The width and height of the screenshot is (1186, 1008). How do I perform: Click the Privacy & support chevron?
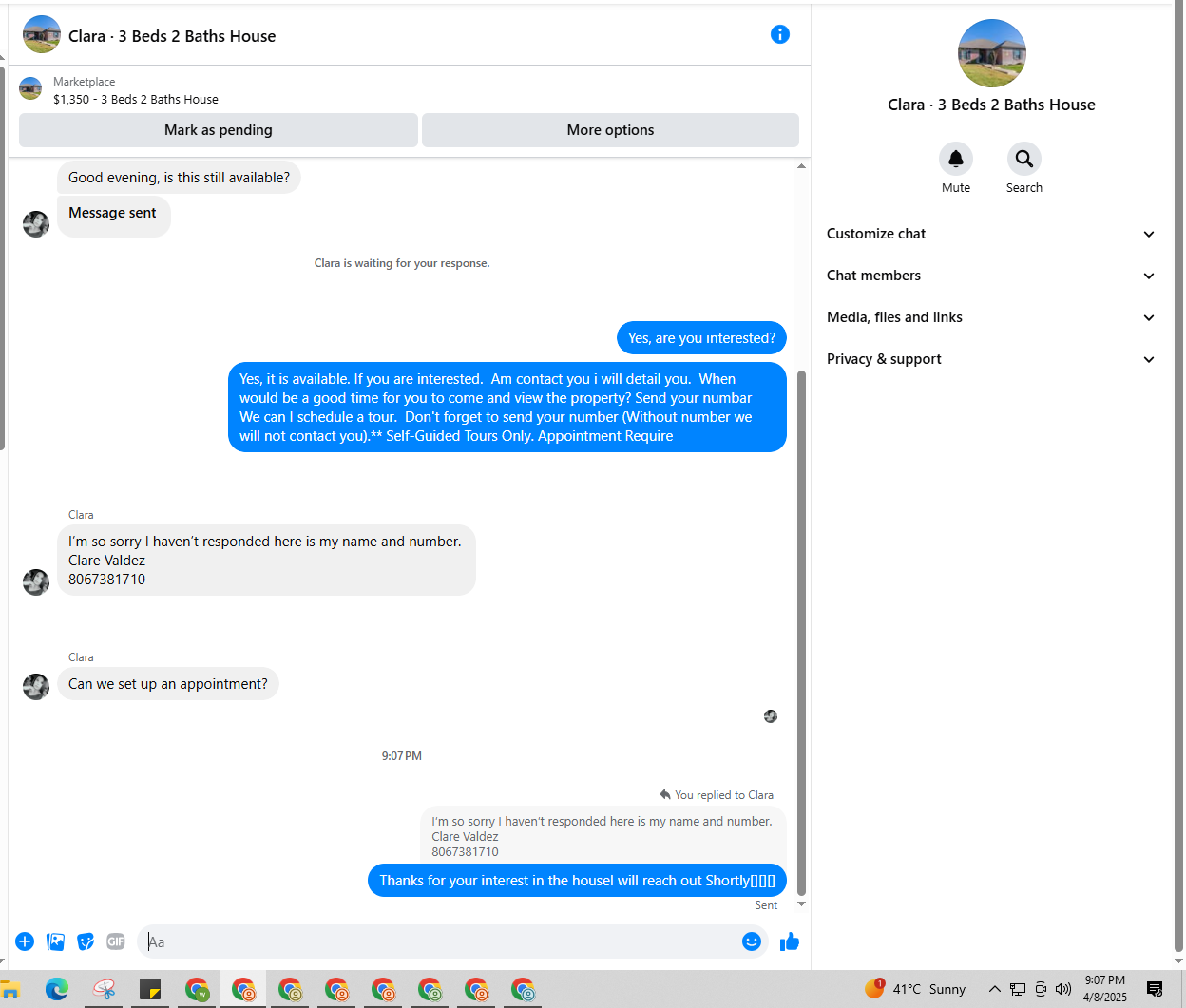[x=1149, y=360]
